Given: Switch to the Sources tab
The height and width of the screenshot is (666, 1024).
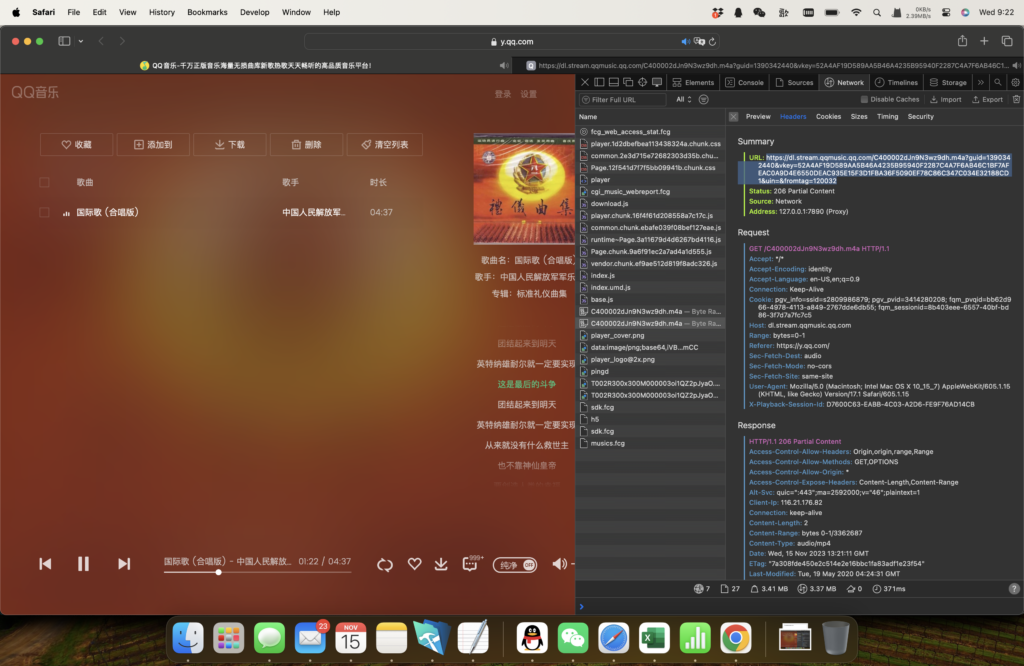Looking at the screenshot, I should coord(794,82).
